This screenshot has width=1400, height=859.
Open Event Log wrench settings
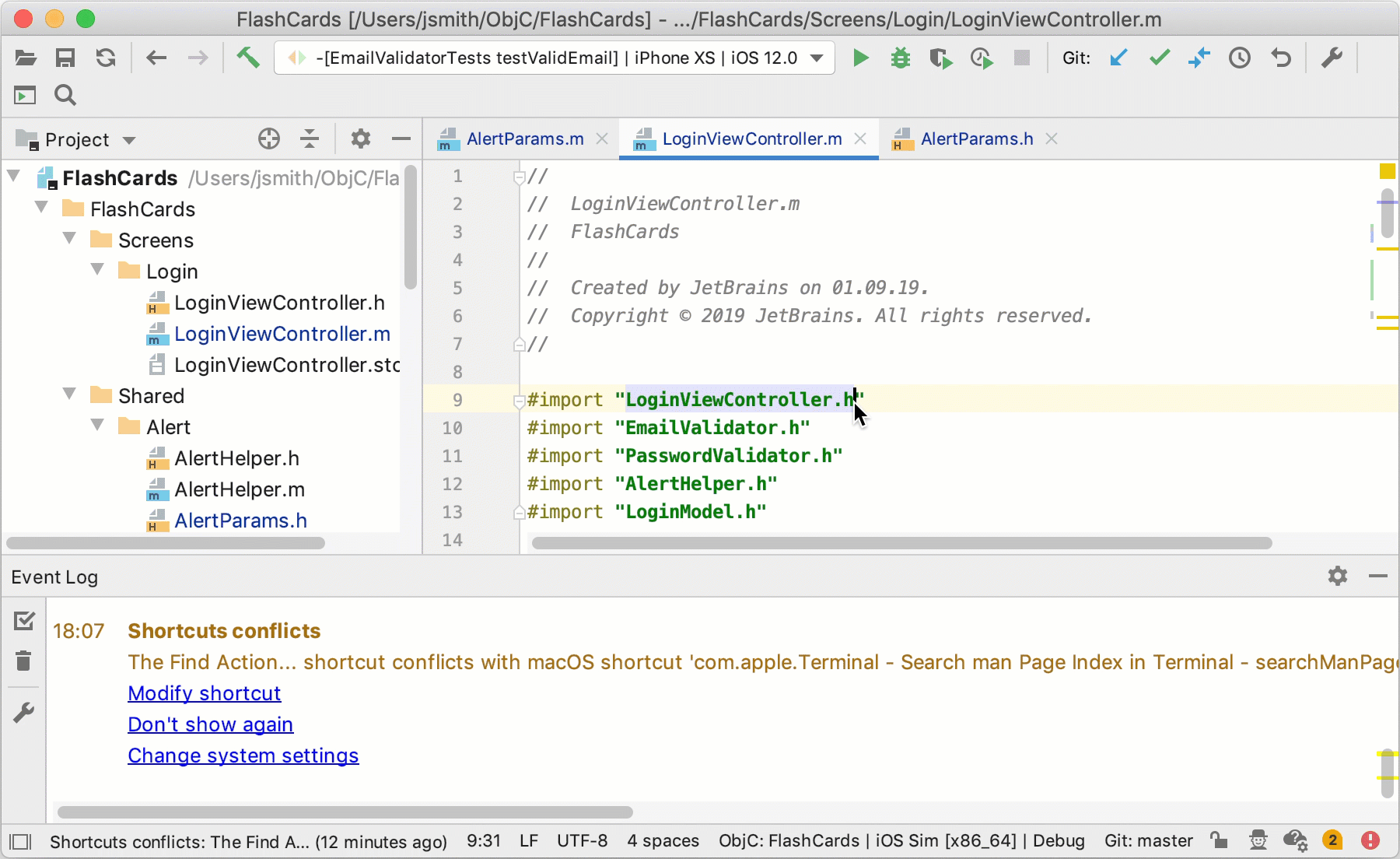coord(24,712)
